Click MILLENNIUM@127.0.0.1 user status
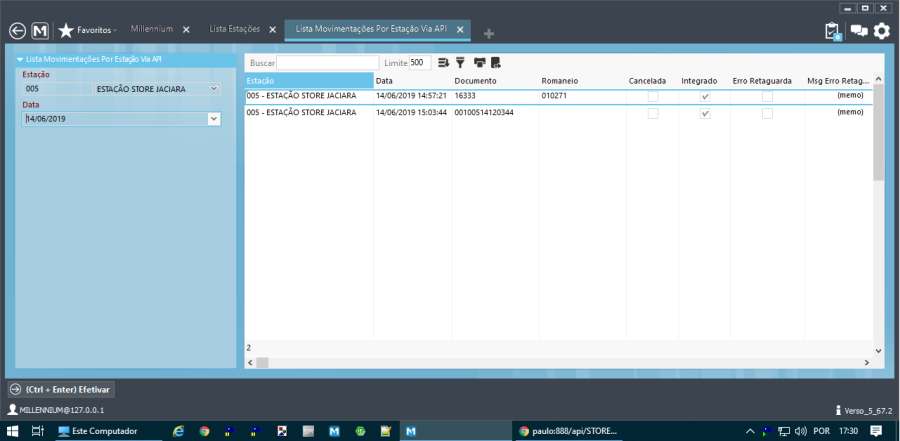This screenshot has height=441, width=900. click(56, 411)
